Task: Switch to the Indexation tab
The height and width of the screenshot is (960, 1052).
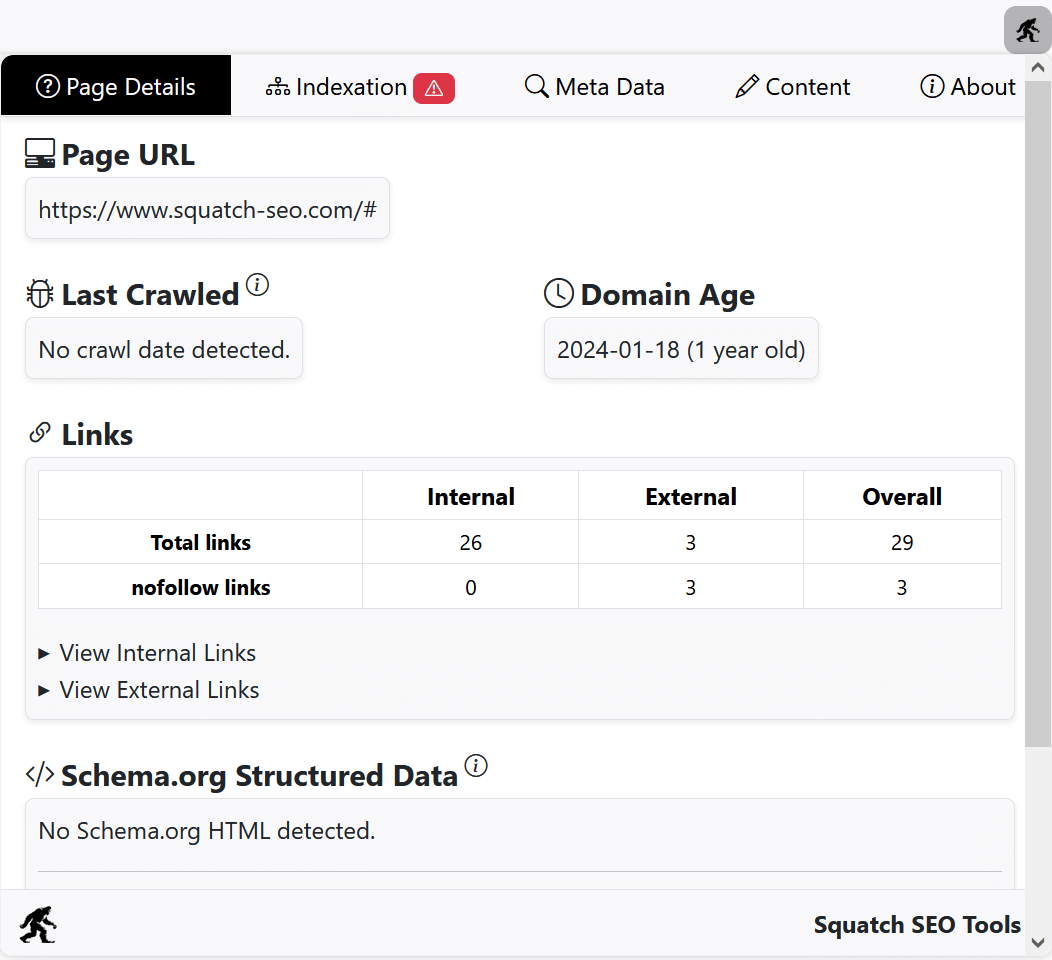Action: tap(351, 87)
